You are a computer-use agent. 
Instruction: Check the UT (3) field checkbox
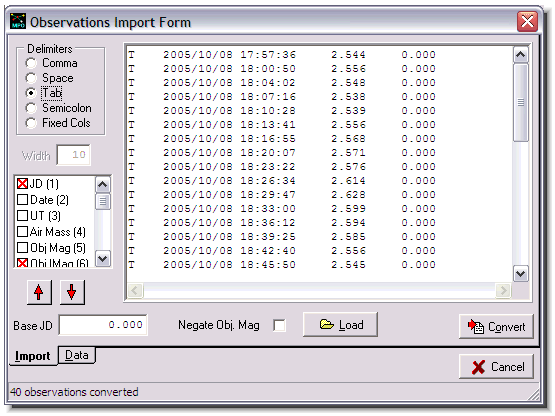click(x=22, y=216)
